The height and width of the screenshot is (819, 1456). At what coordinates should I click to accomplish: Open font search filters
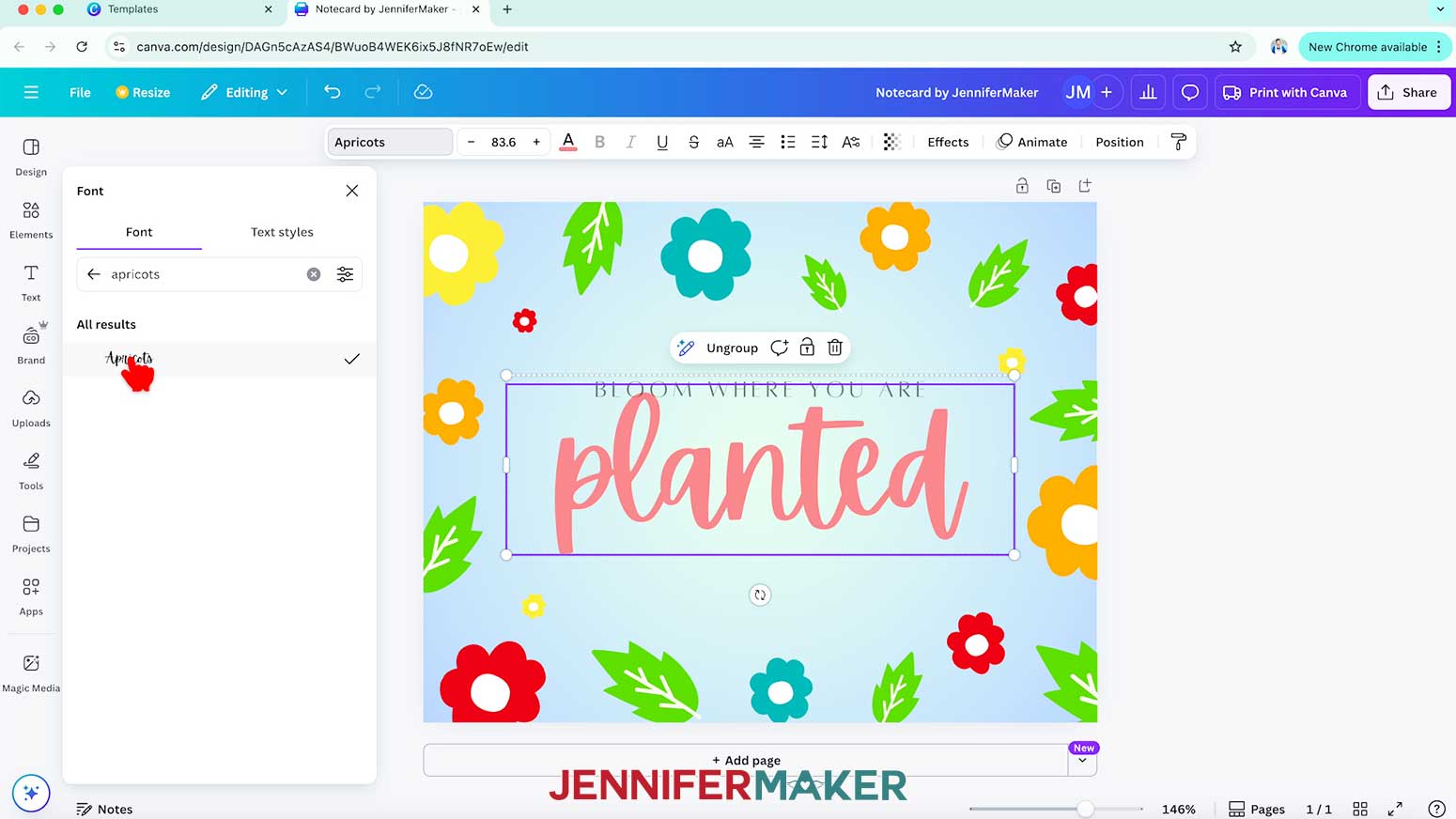(345, 274)
